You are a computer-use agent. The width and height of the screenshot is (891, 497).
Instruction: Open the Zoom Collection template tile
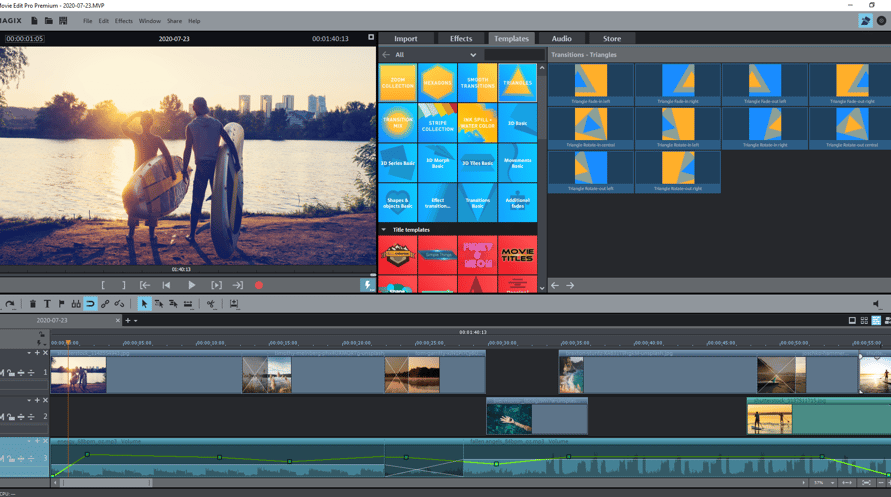(x=398, y=83)
